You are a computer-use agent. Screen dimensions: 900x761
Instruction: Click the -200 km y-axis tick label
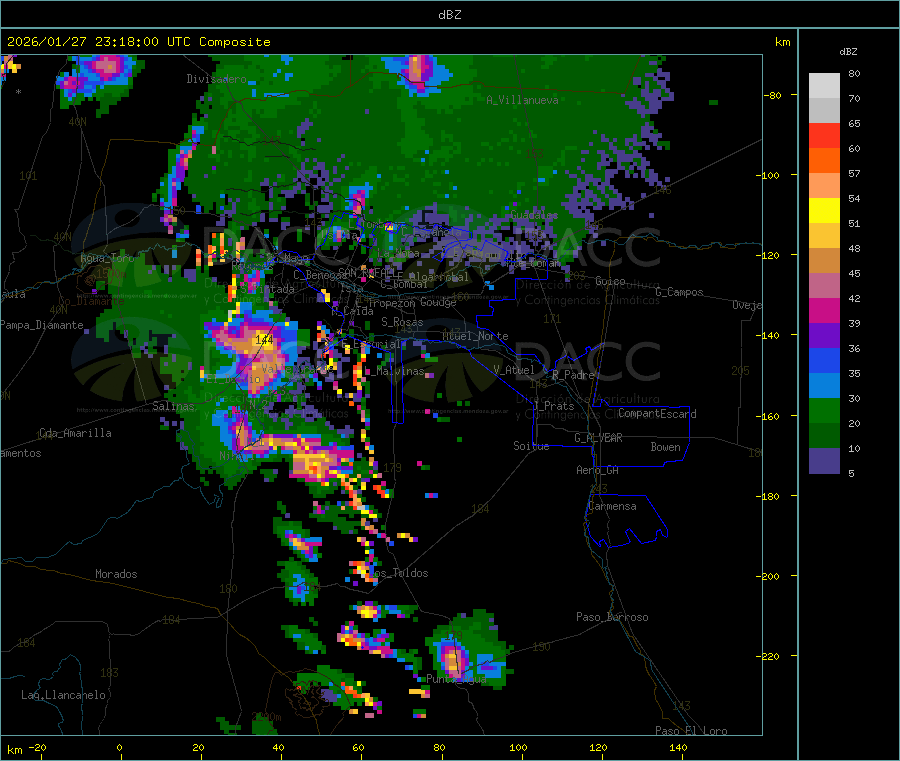[767, 576]
